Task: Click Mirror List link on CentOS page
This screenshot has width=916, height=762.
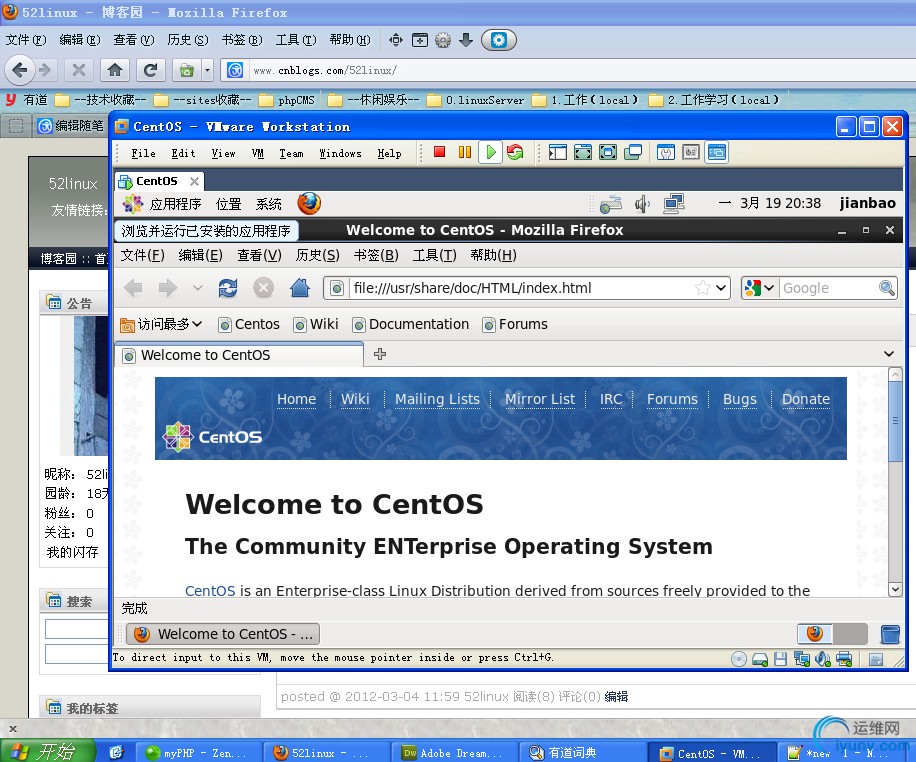Action: 540,399
